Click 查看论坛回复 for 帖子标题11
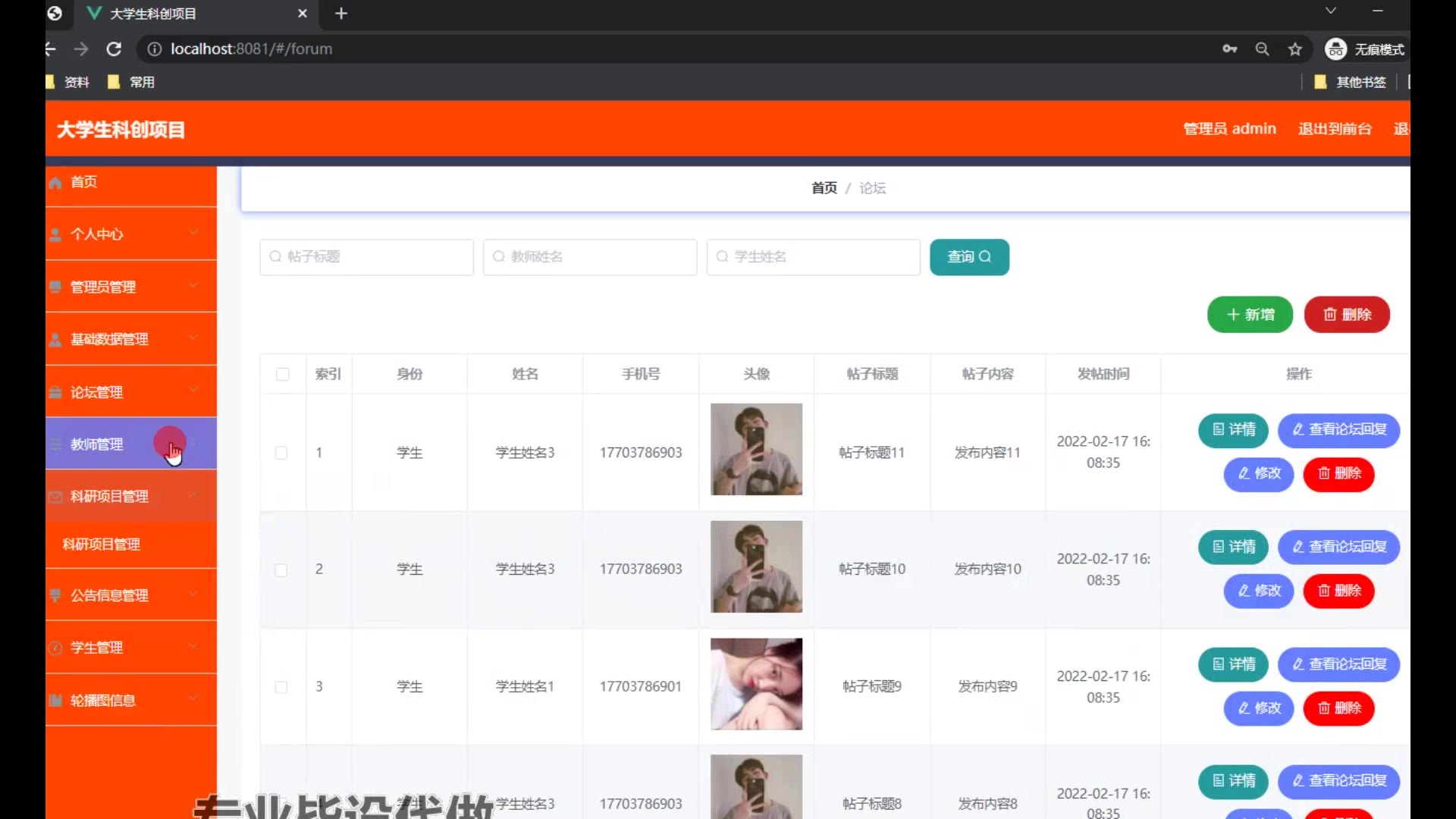1456x819 pixels. pyautogui.click(x=1338, y=430)
